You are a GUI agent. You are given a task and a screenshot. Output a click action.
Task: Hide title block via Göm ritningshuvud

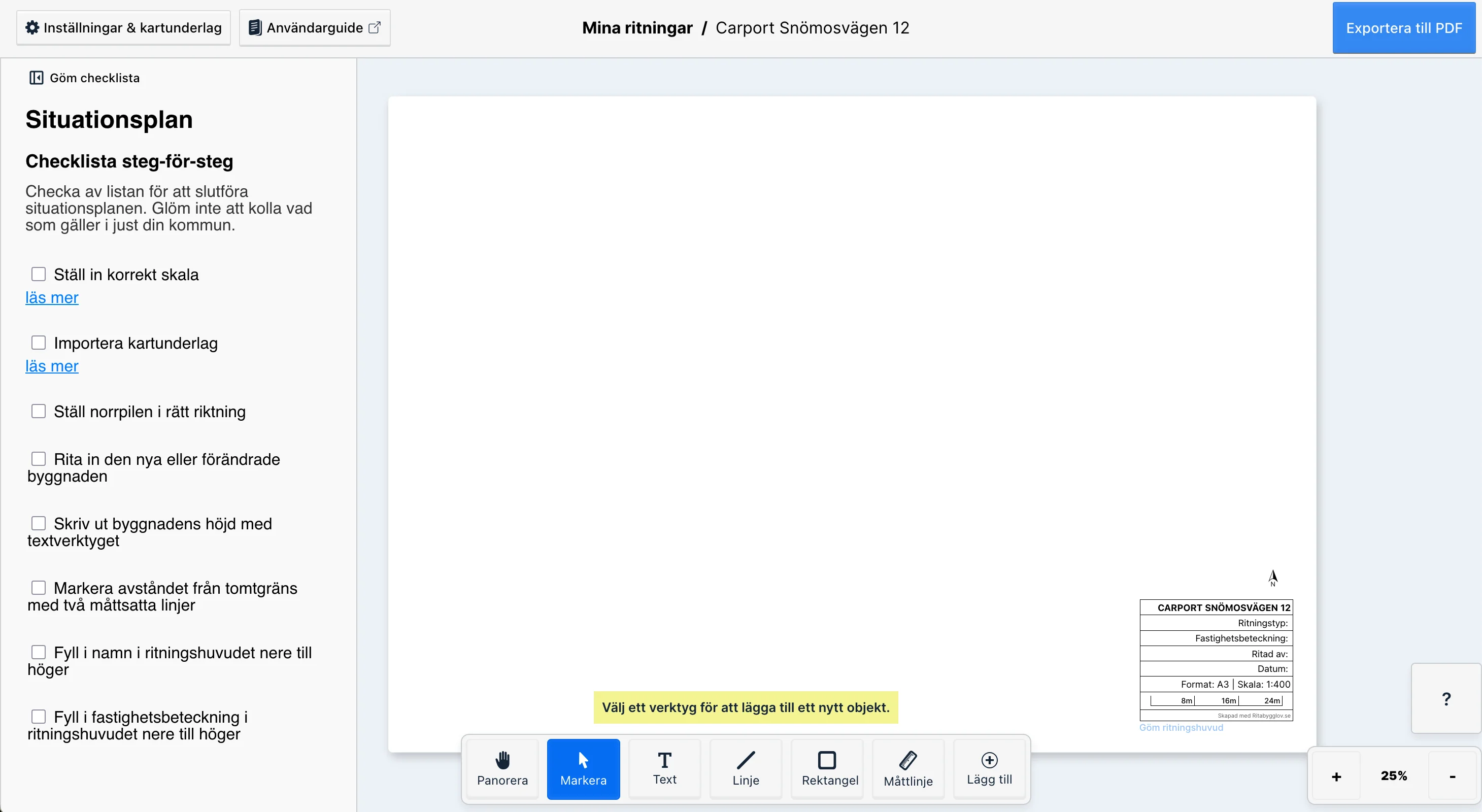(x=1181, y=727)
